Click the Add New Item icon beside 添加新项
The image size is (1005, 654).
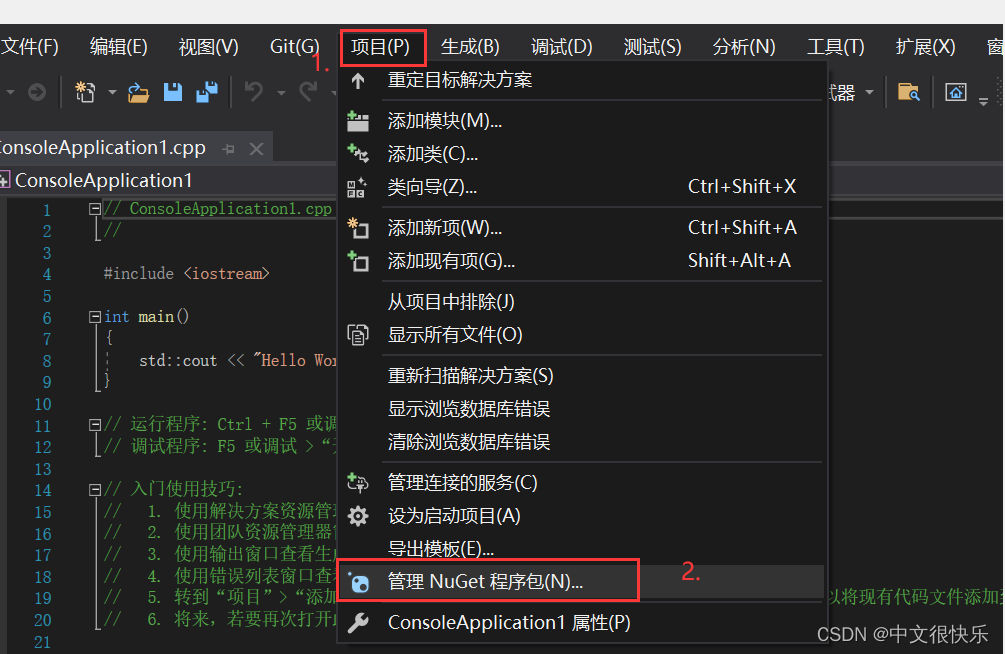358,227
